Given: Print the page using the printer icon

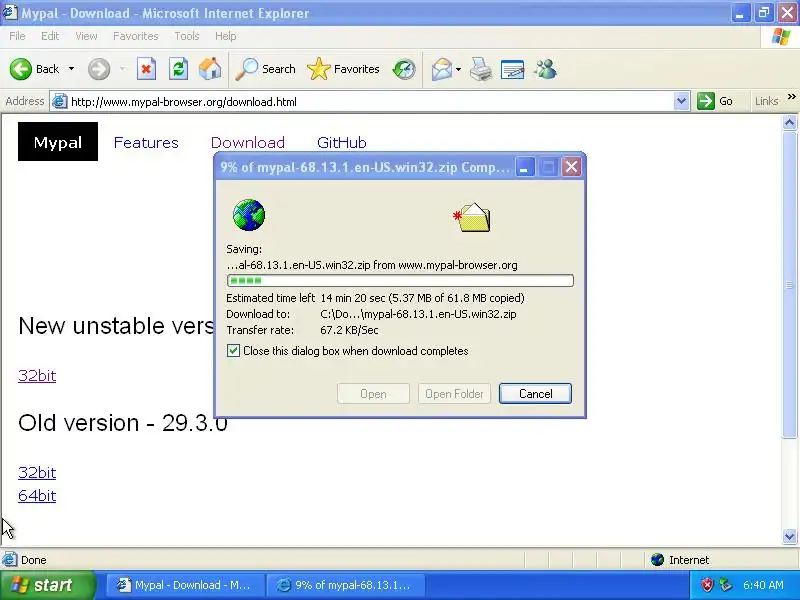Looking at the screenshot, I should click(481, 69).
